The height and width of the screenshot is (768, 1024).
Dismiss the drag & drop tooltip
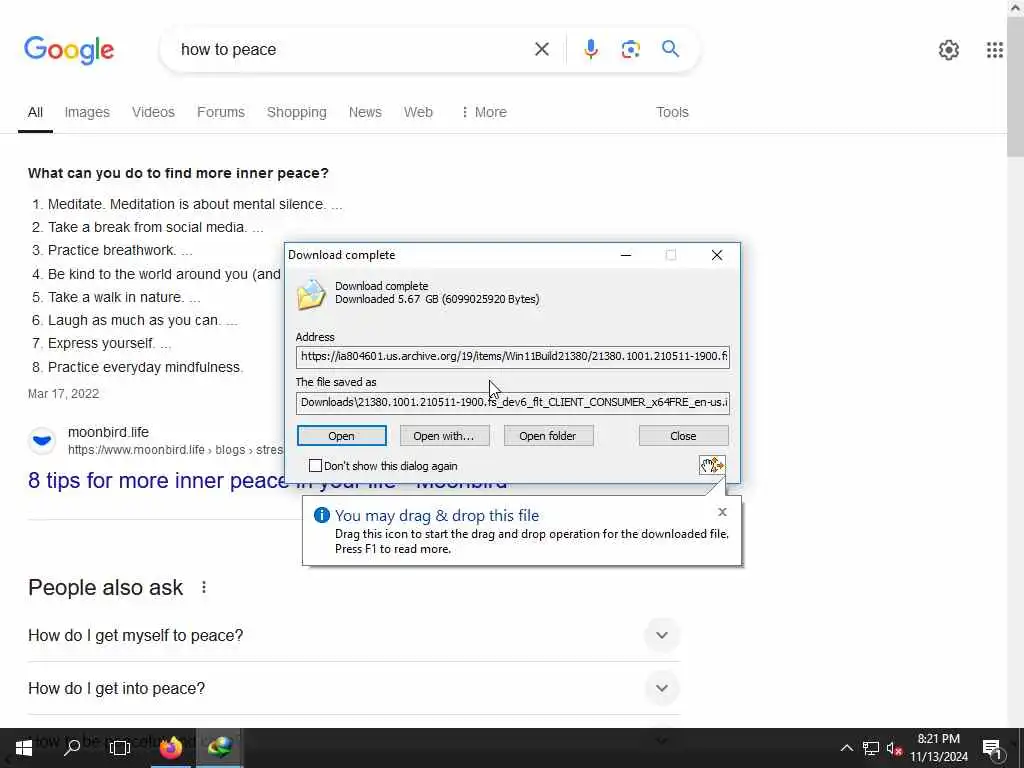coord(722,512)
